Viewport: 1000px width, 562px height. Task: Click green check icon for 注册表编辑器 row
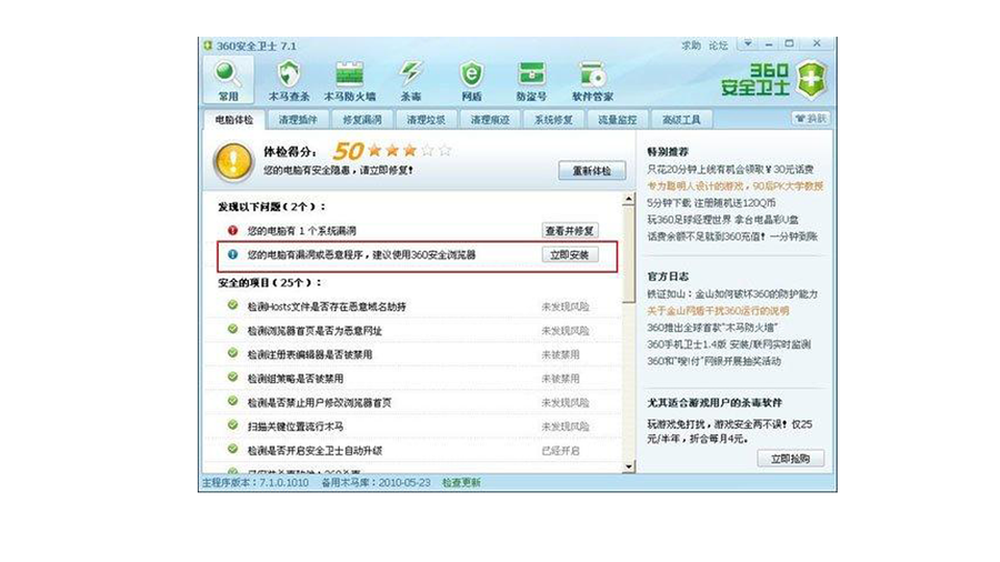click(233, 353)
